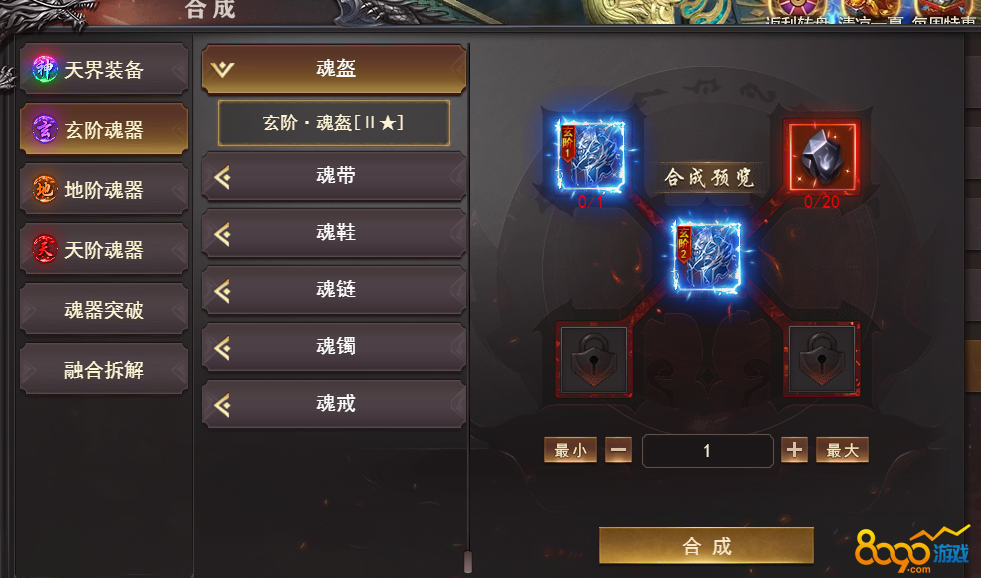
Task: Switch to 融合拆解 tab
Action: click(104, 369)
